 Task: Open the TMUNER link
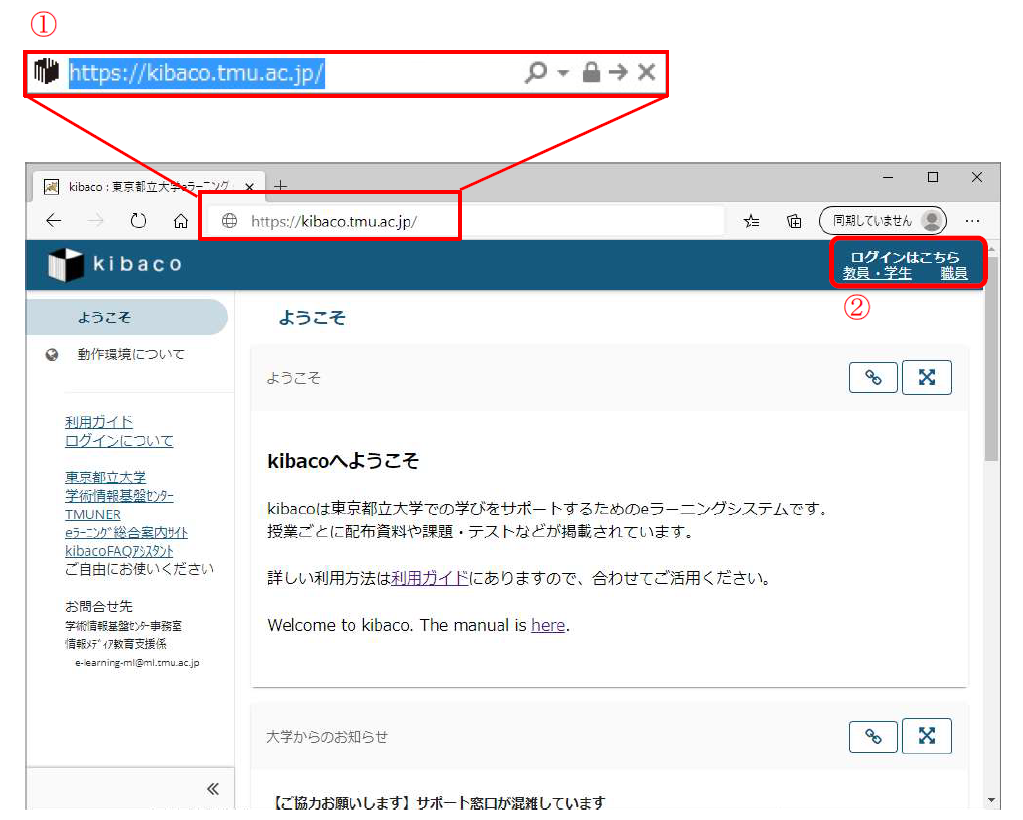93,514
